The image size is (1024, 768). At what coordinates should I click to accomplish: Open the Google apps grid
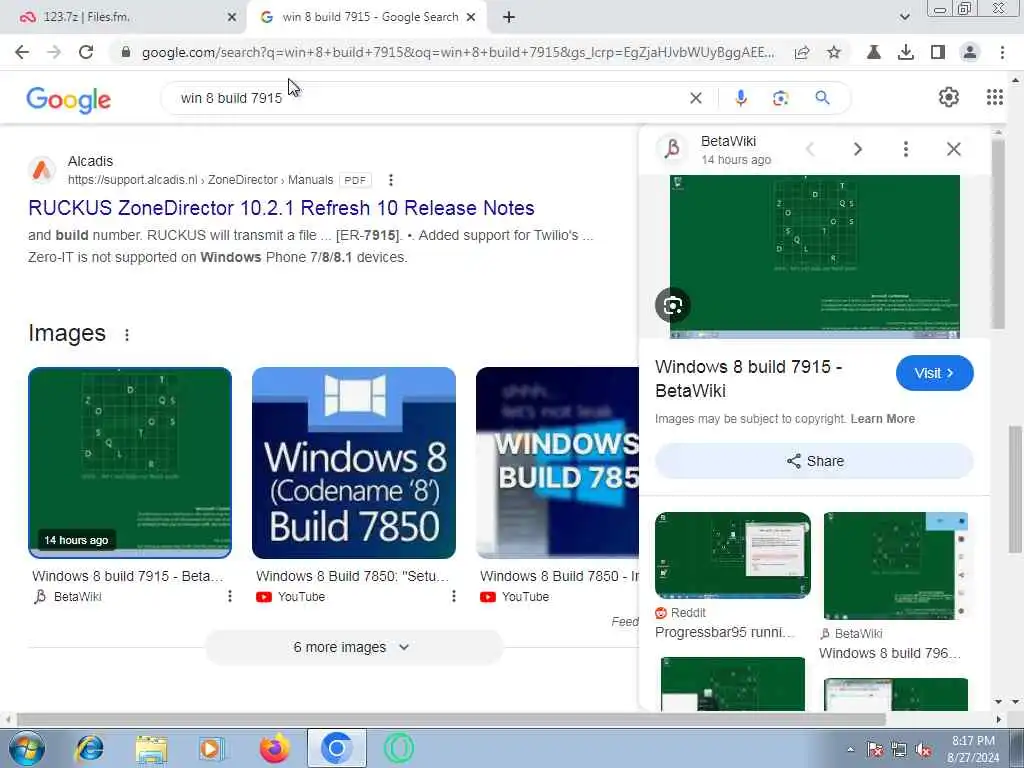pyautogui.click(x=995, y=97)
